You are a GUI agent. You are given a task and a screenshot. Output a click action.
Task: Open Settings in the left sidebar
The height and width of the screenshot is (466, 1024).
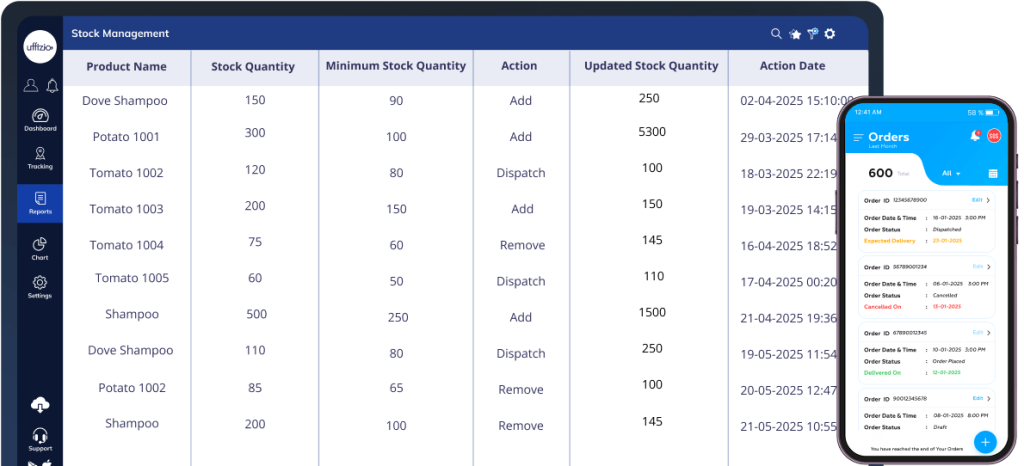(40, 286)
